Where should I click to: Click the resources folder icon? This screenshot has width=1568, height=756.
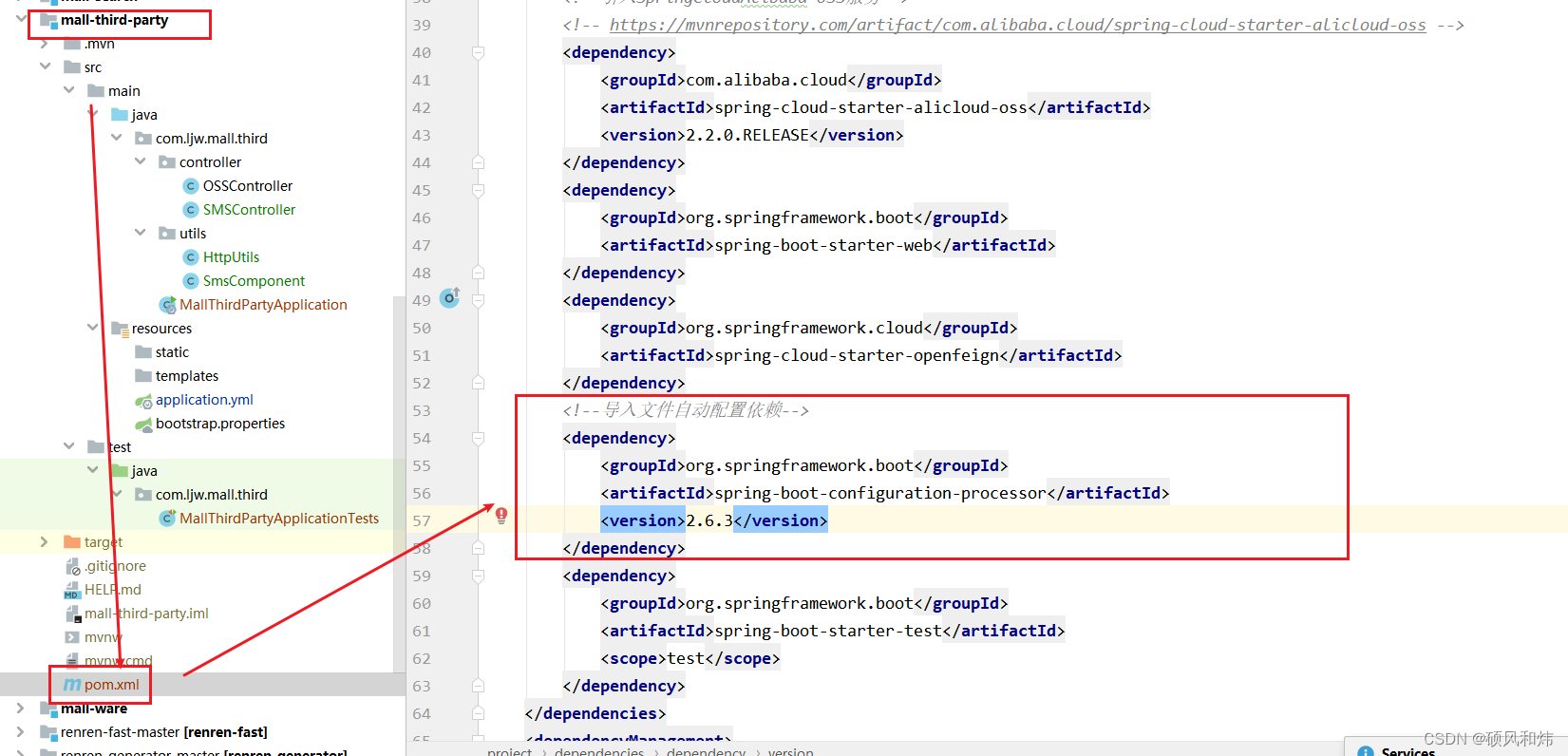[x=120, y=329]
